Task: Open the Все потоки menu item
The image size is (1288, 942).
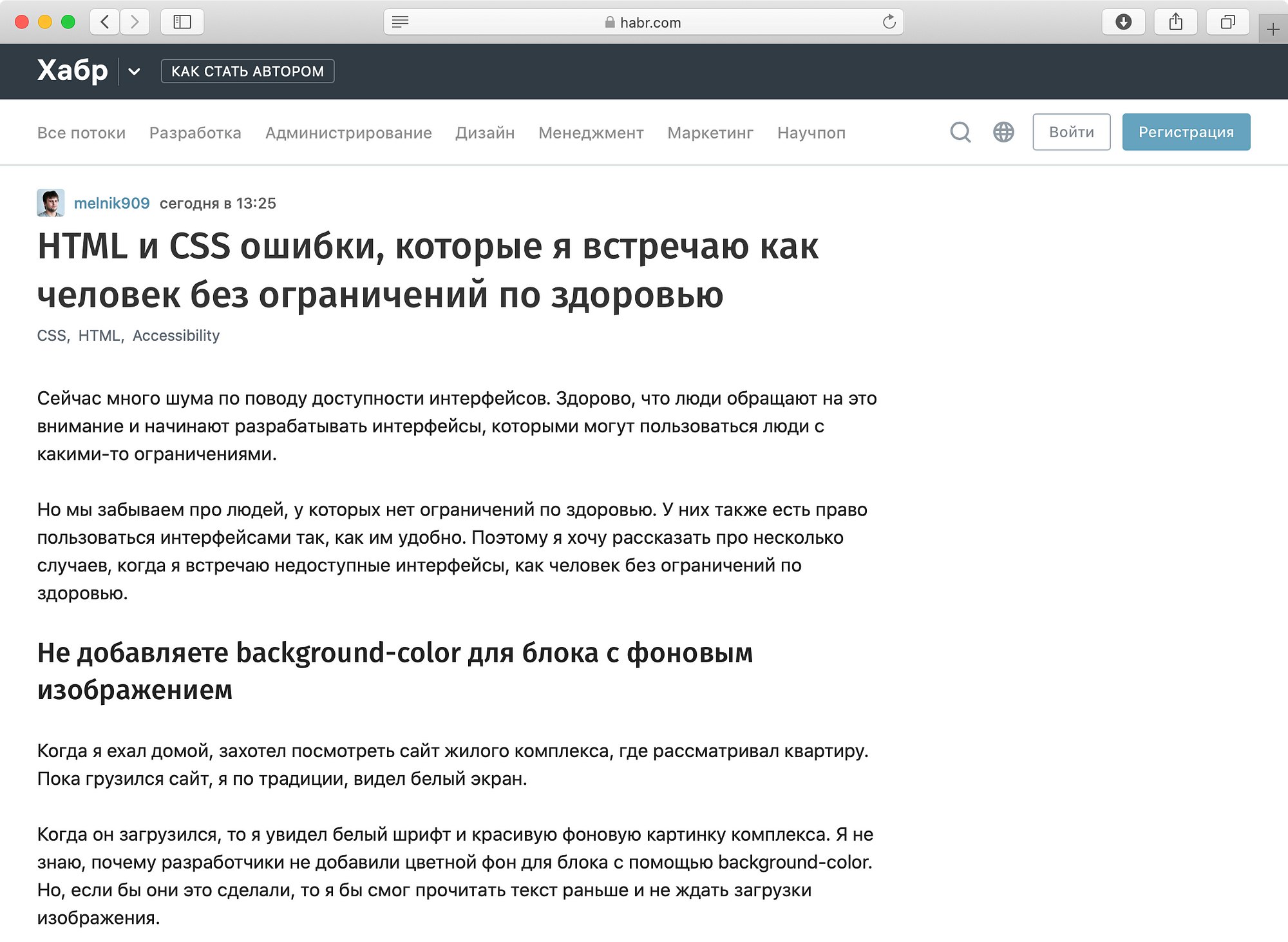Action: [81, 133]
